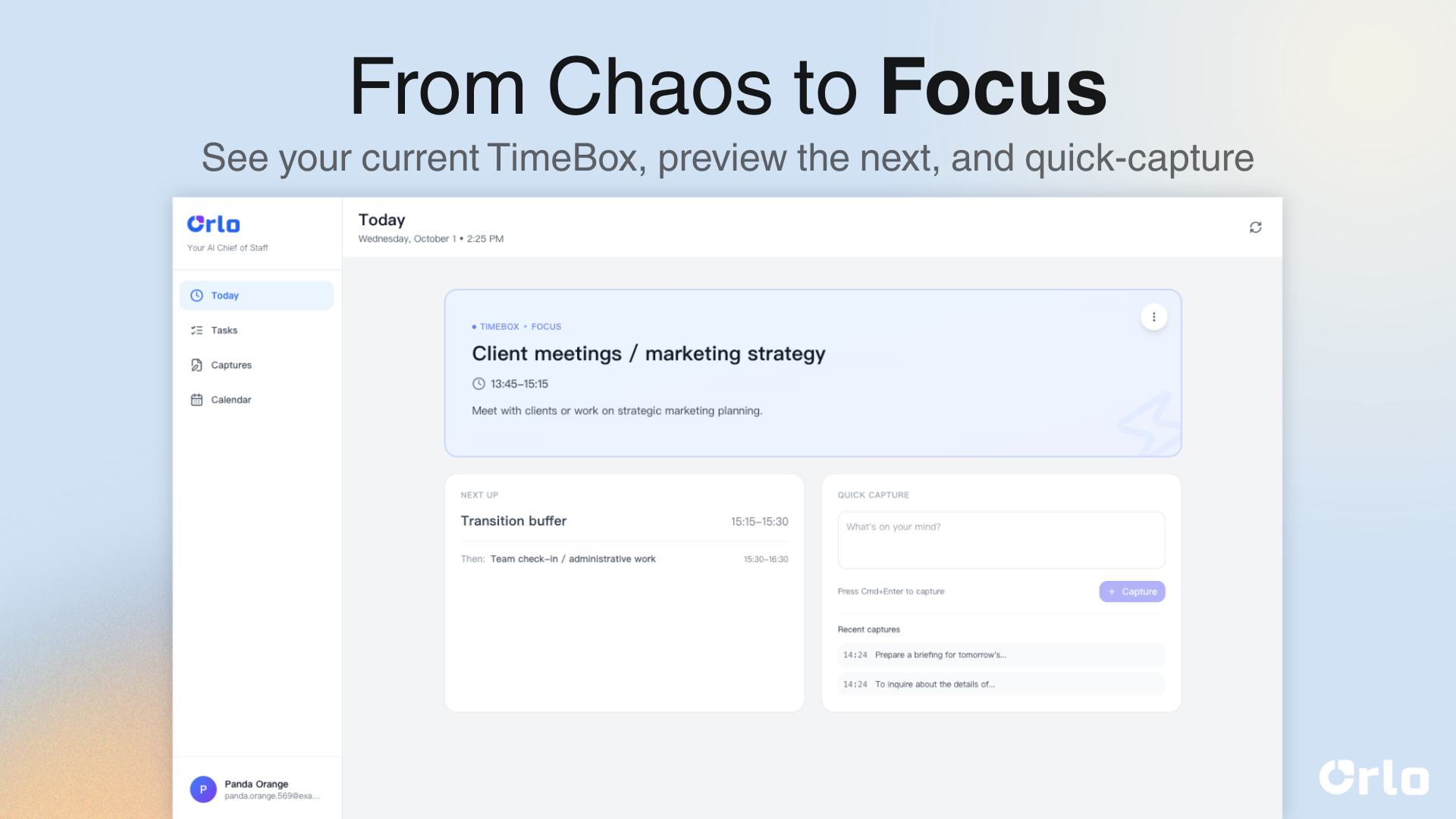The height and width of the screenshot is (819, 1456).
Task: Click the Orlo logo in sidebar
Action: tap(213, 224)
